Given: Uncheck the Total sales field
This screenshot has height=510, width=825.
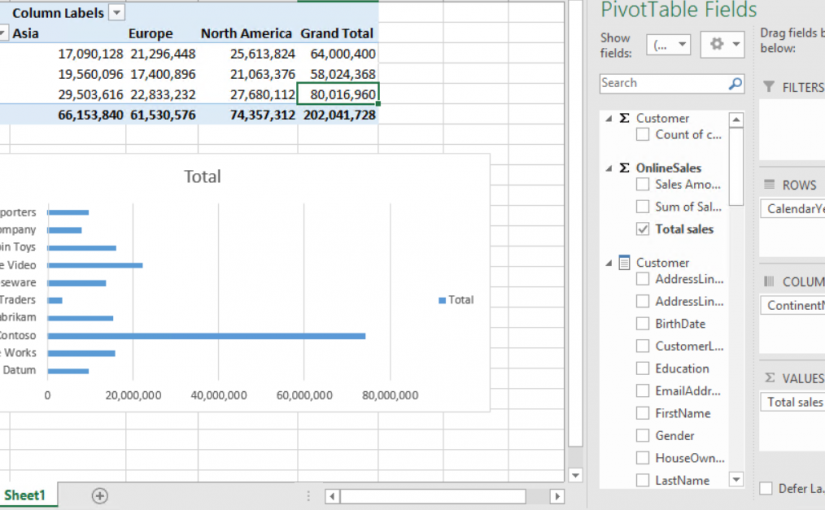Looking at the screenshot, I should 642,229.
